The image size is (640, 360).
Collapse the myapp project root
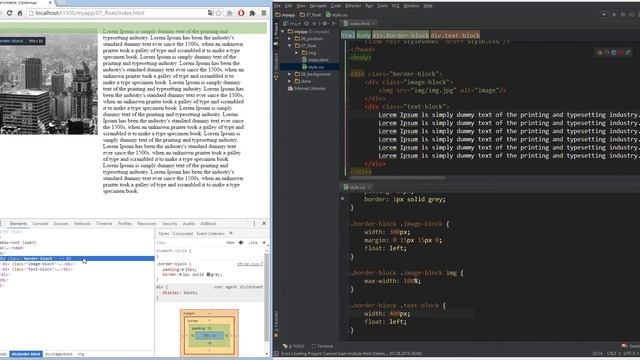(283, 31)
